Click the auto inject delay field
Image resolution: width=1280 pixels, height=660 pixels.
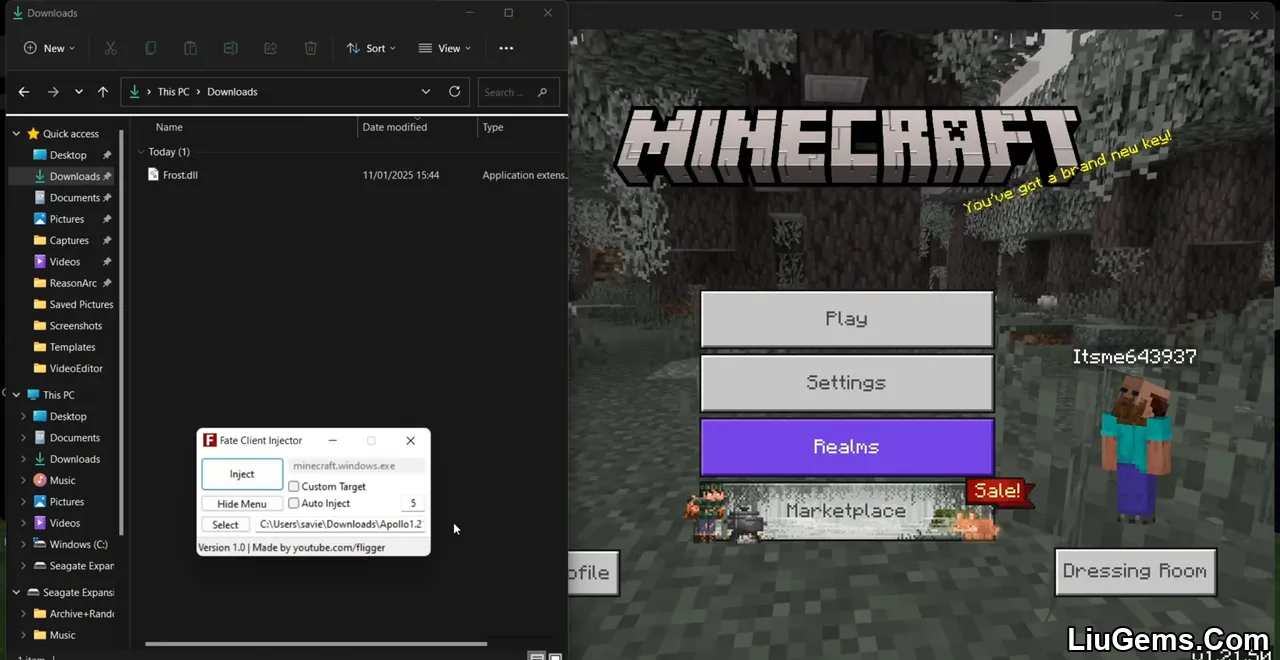[413, 504]
